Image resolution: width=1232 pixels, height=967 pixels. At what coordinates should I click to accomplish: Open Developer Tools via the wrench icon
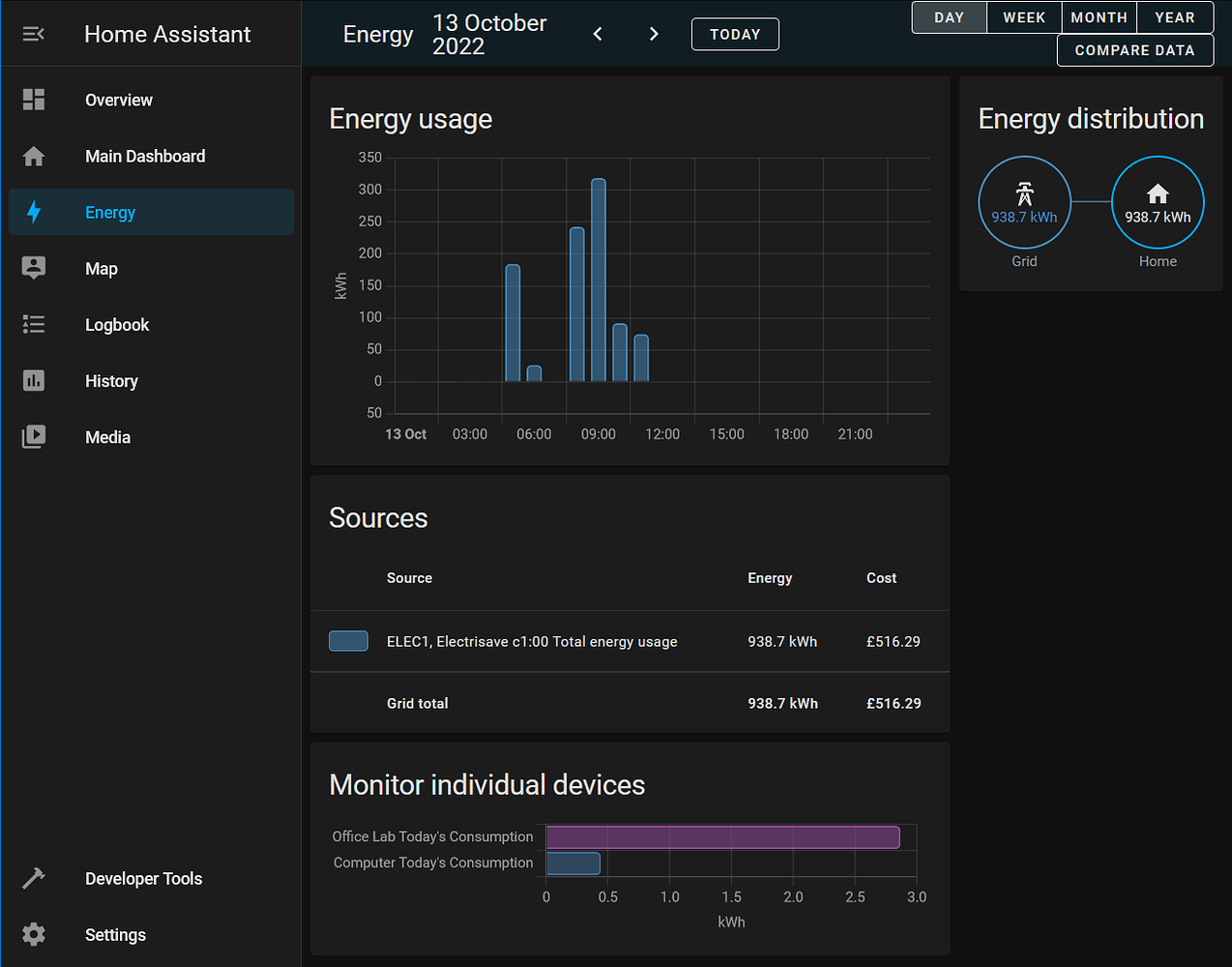pyautogui.click(x=33, y=878)
